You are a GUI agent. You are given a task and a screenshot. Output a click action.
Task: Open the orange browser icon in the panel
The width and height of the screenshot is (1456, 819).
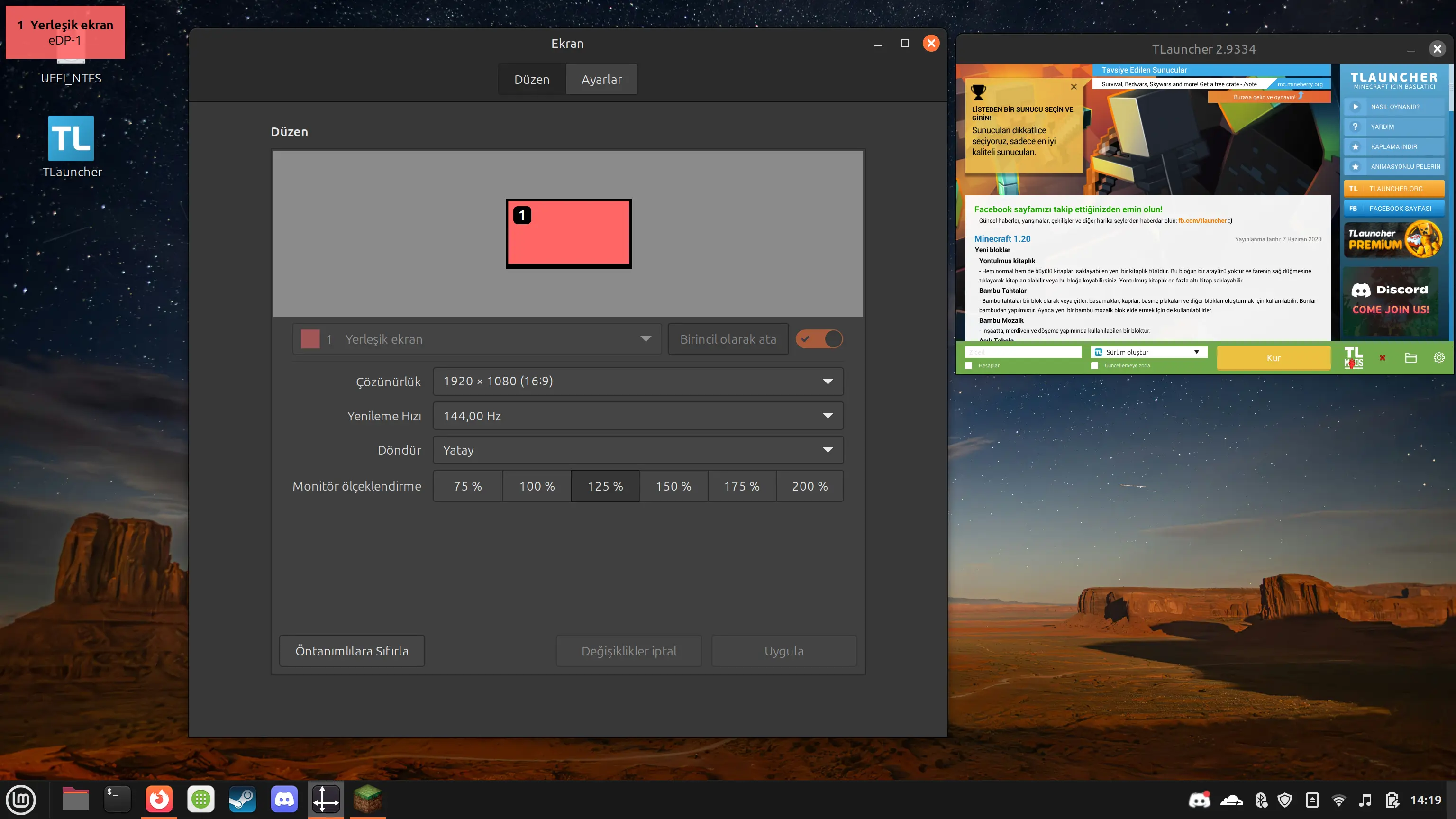(159, 800)
